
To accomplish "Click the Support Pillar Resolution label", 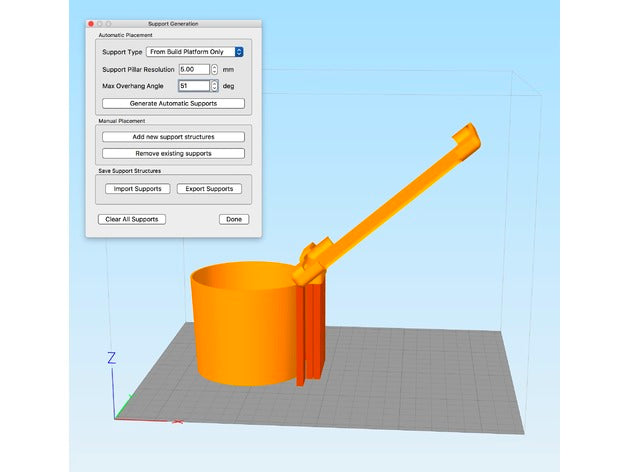I will (x=138, y=70).
